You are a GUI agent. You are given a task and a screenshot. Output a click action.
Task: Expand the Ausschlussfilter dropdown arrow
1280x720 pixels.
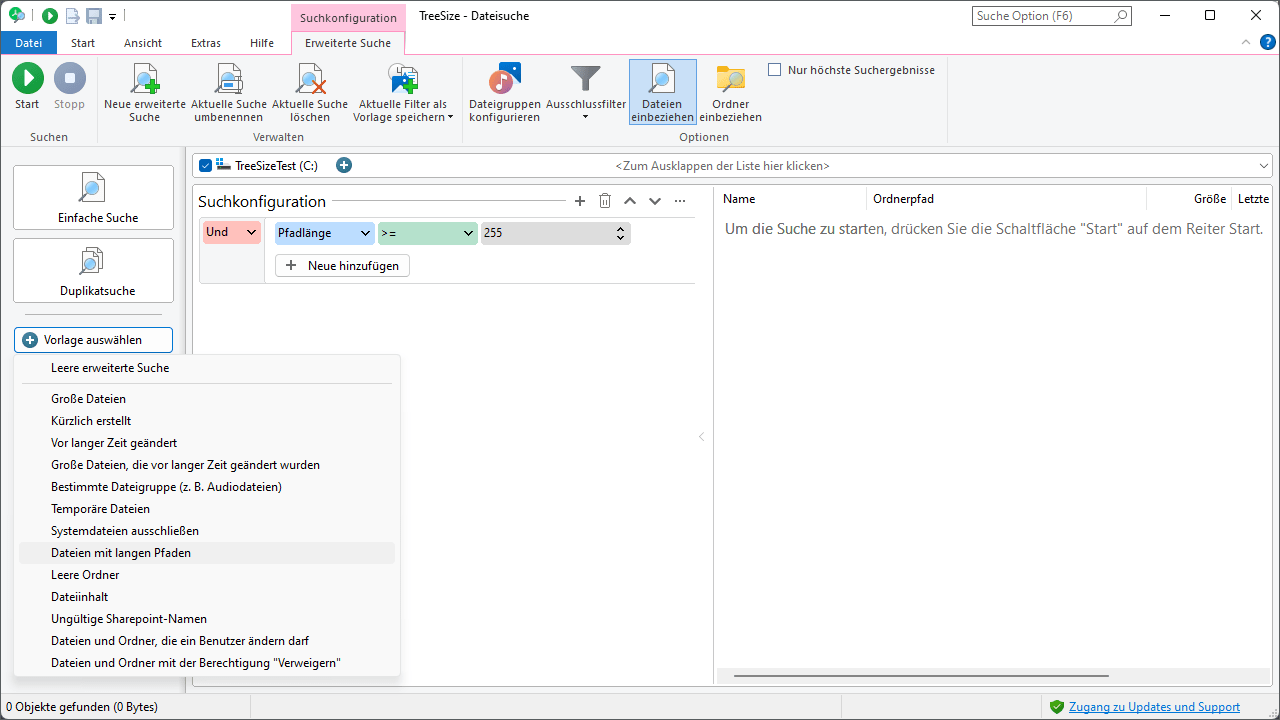click(x=585, y=117)
